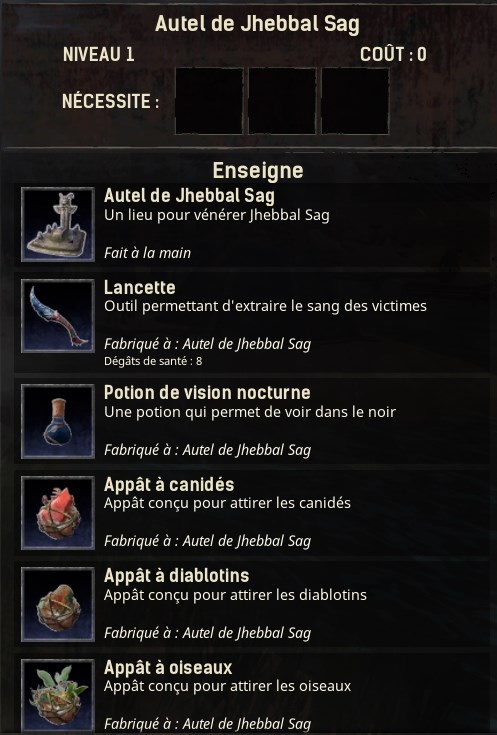Click the Enseigne section heading
The image size is (497, 735).
click(258, 171)
